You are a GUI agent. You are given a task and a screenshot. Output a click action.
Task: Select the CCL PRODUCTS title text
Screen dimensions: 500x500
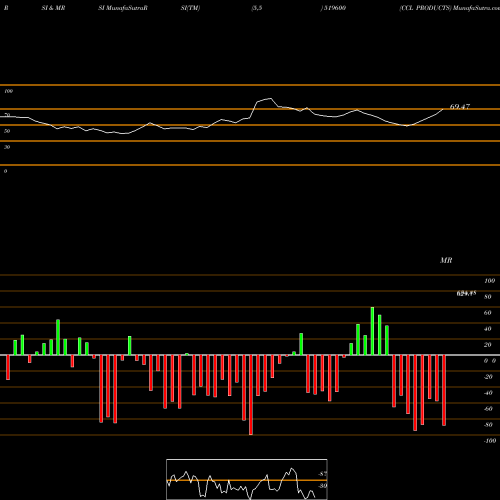(x=425, y=8)
